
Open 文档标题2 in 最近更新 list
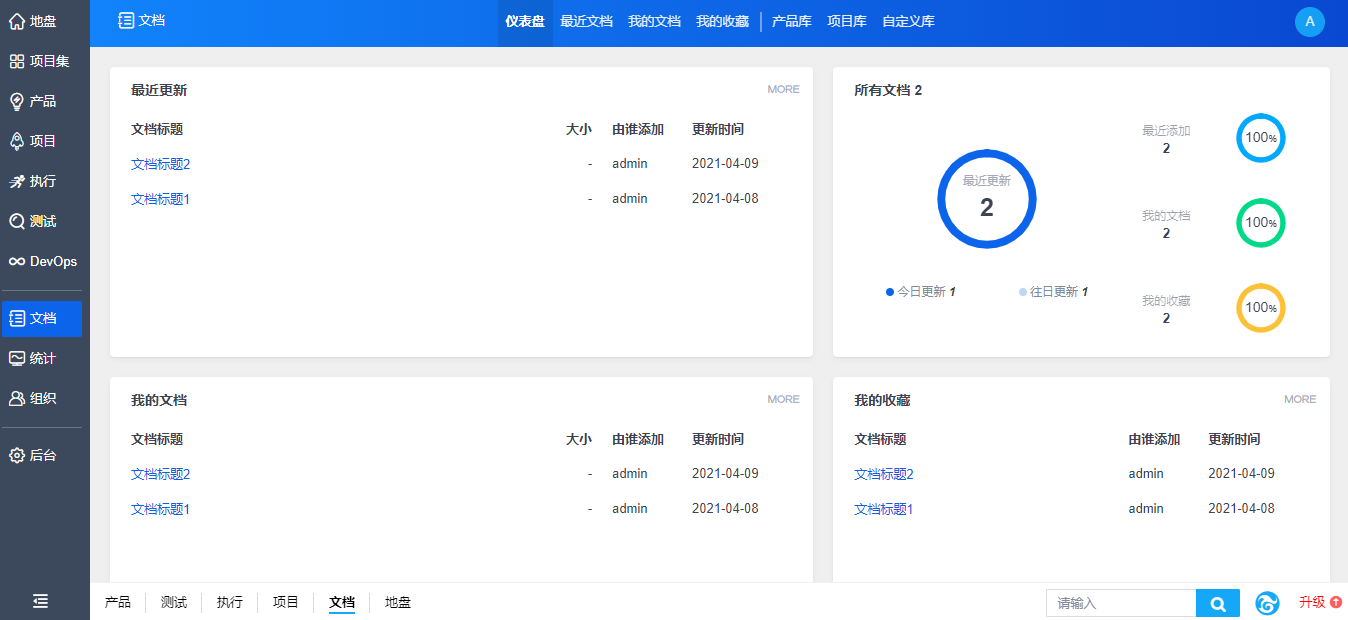[x=160, y=164]
